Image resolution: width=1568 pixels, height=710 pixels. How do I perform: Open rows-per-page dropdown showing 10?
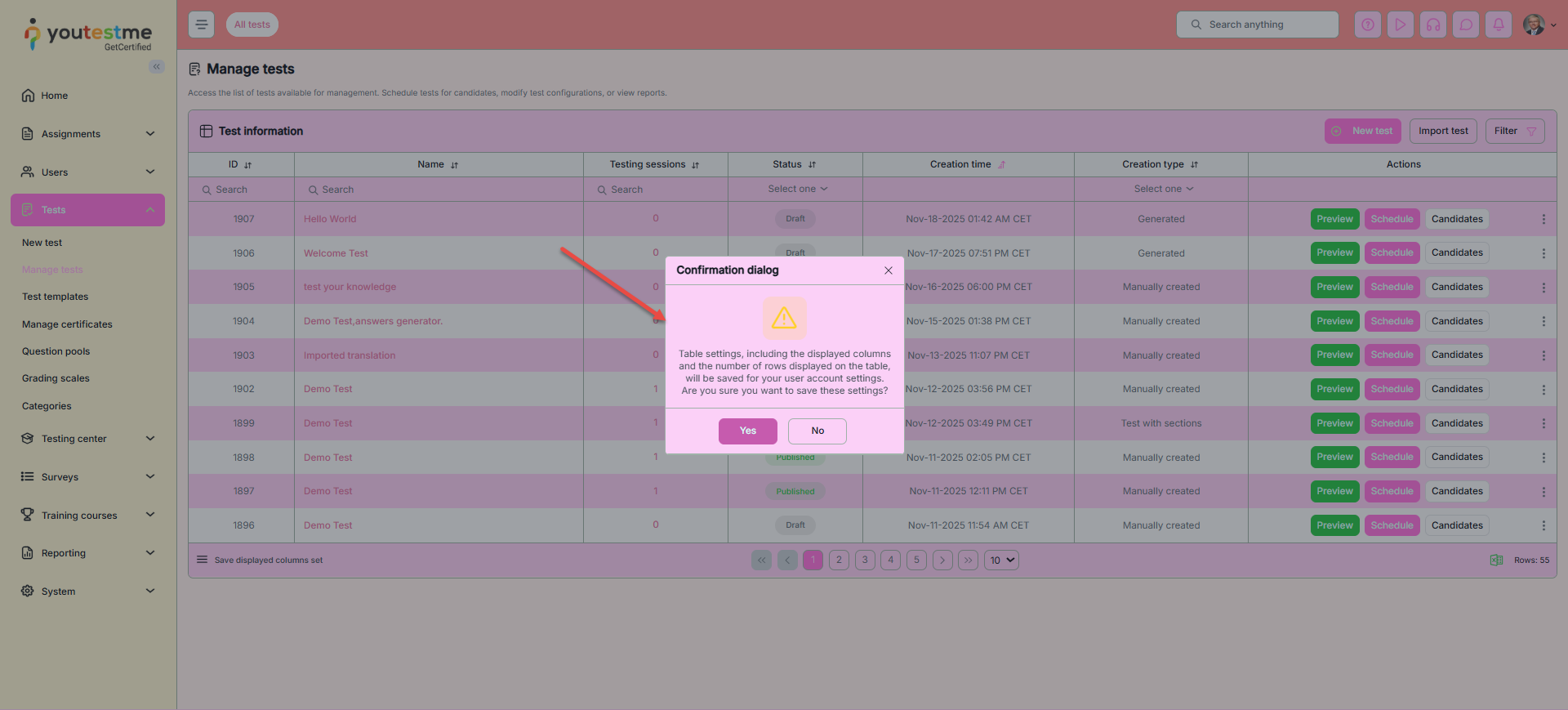click(1002, 560)
